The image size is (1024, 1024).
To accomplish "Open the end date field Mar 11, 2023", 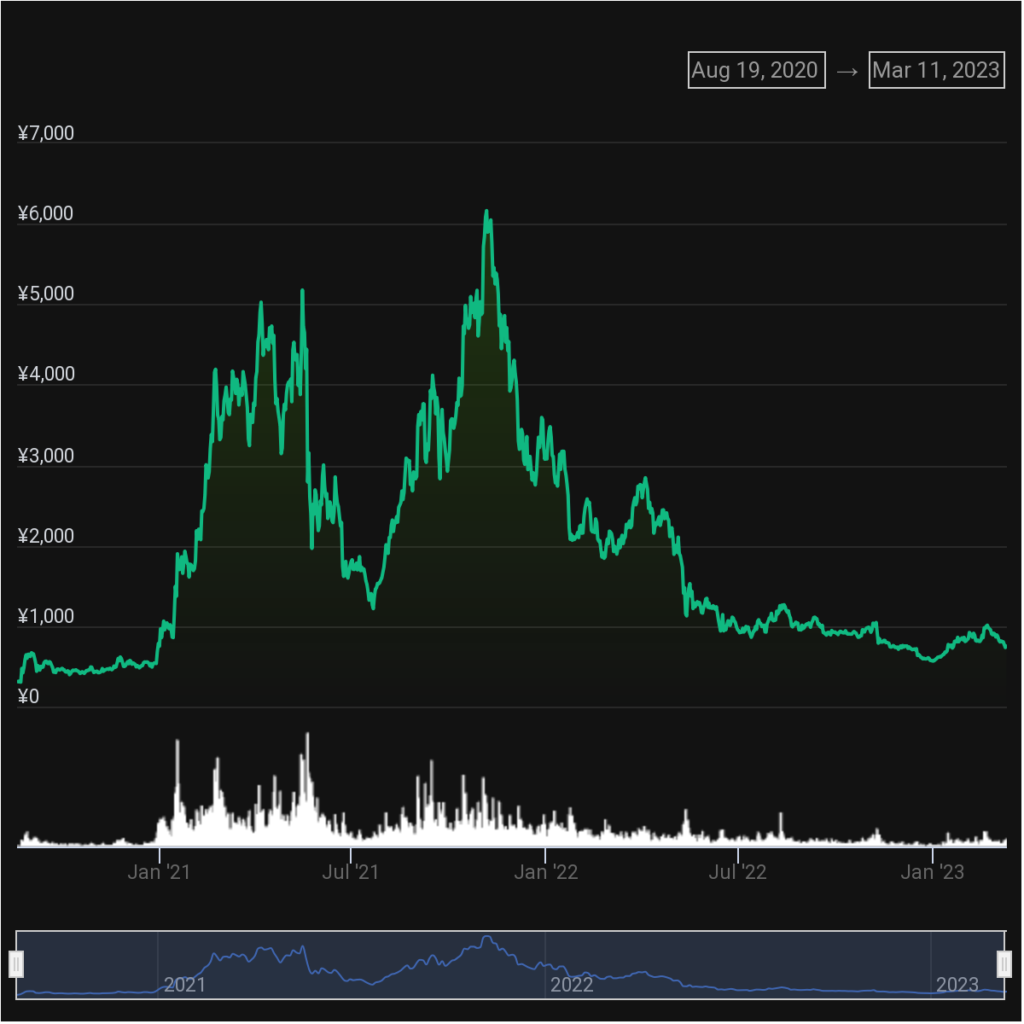I will [x=936, y=70].
